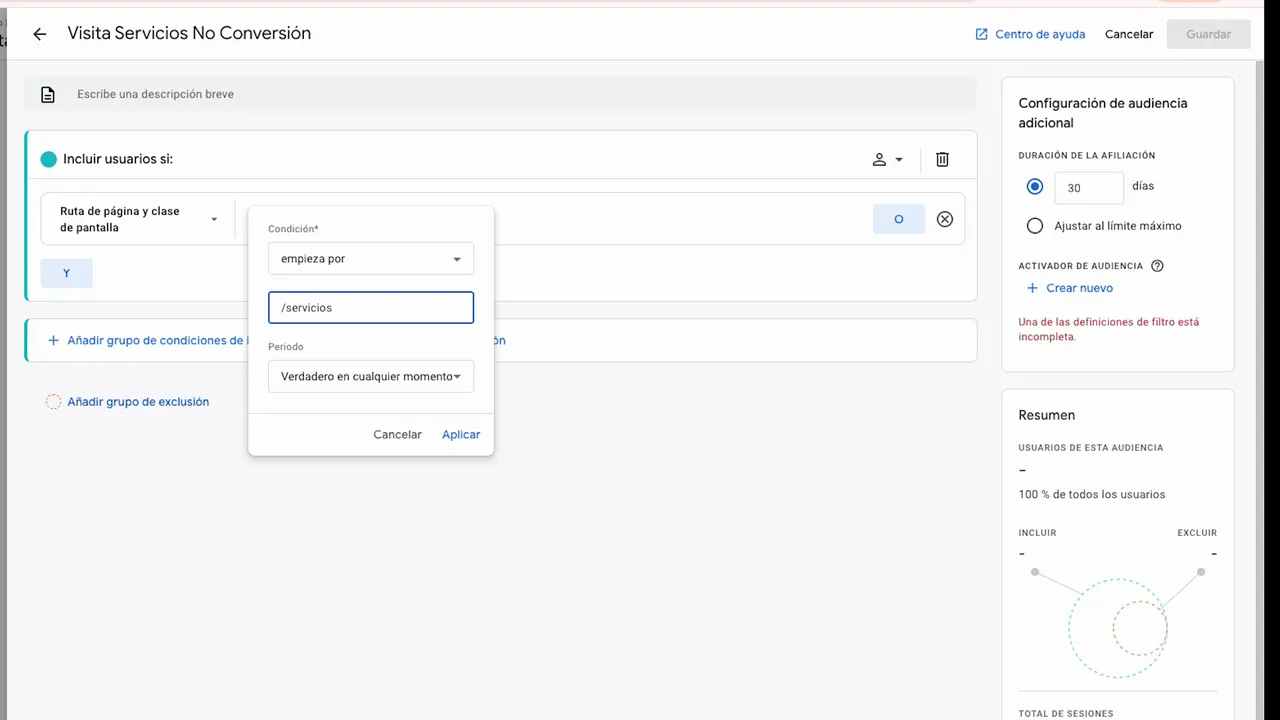Remove the condition with the circled X

click(945, 219)
